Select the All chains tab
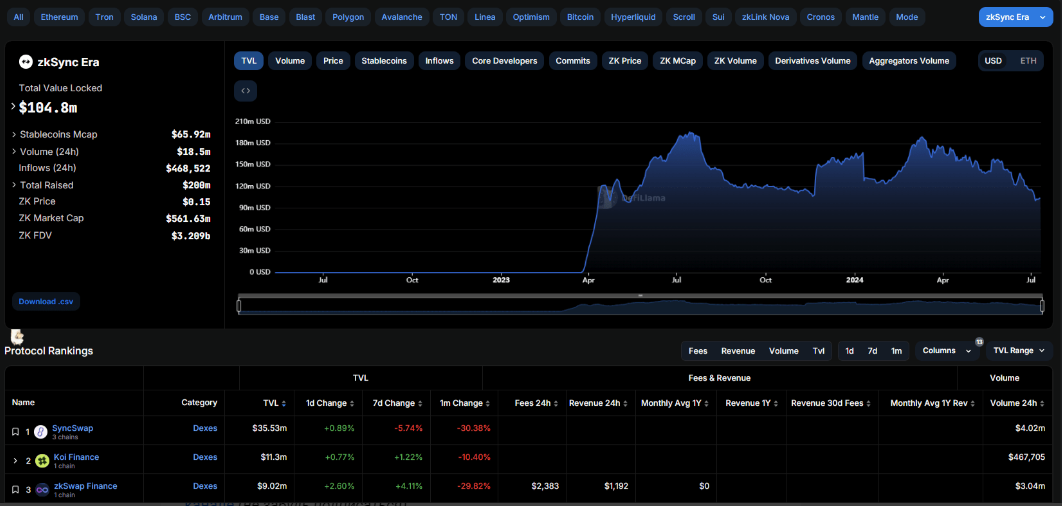The height and width of the screenshot is (506, 1062). point(18,17)
